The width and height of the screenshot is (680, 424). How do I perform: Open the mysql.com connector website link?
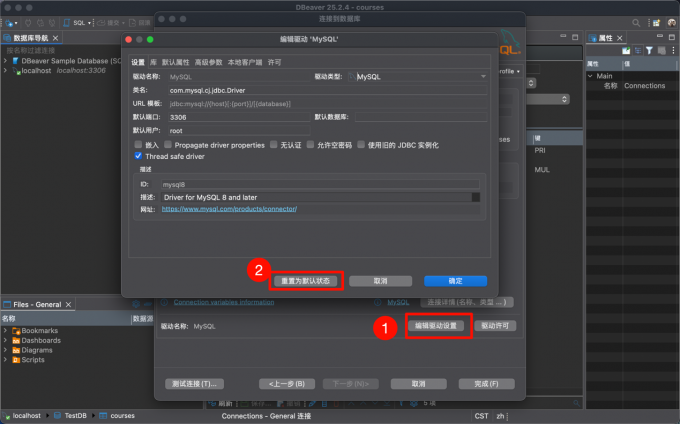[229, 209]
